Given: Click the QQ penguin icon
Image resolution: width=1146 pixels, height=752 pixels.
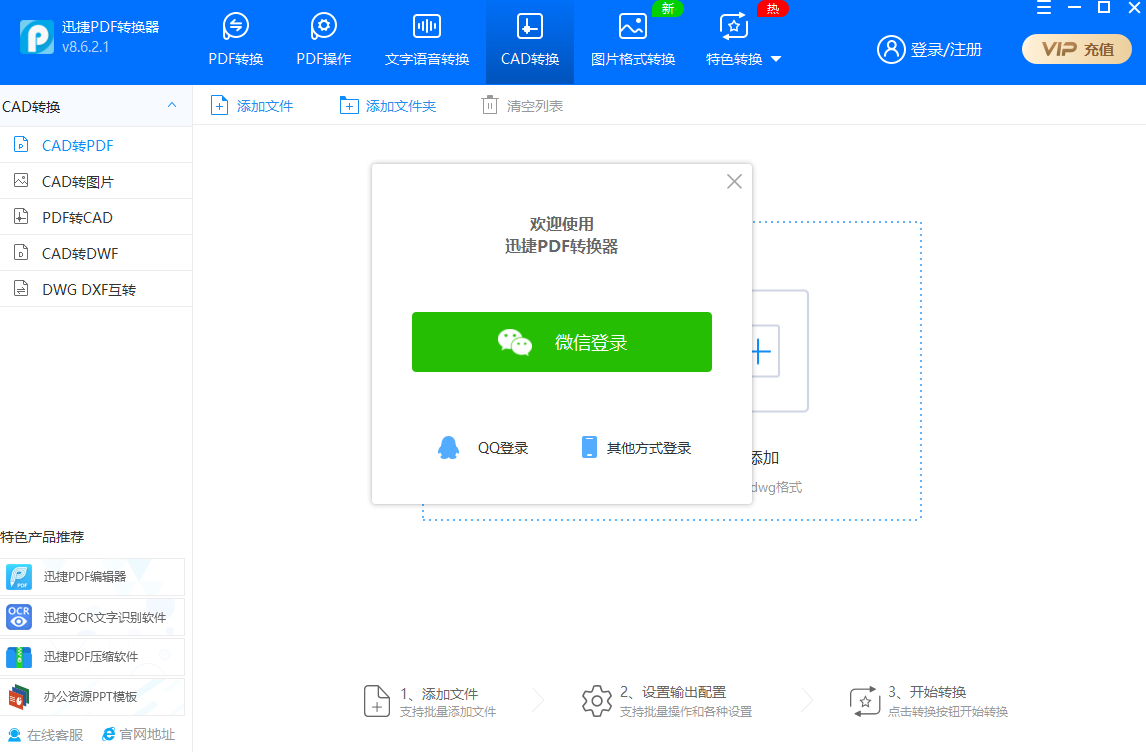Looking at the screenshot, I should click(448, 448).
